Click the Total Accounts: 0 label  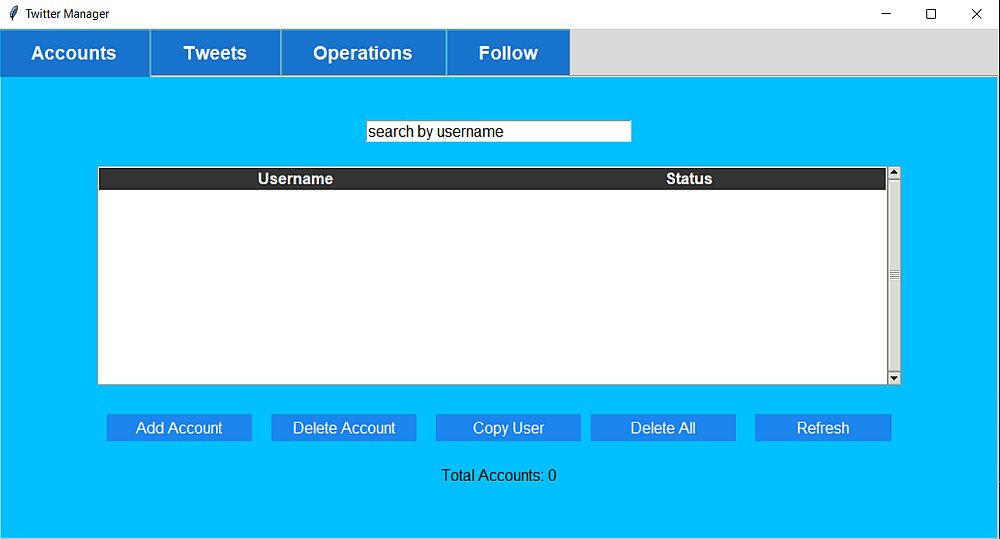(x=499, y=476)
